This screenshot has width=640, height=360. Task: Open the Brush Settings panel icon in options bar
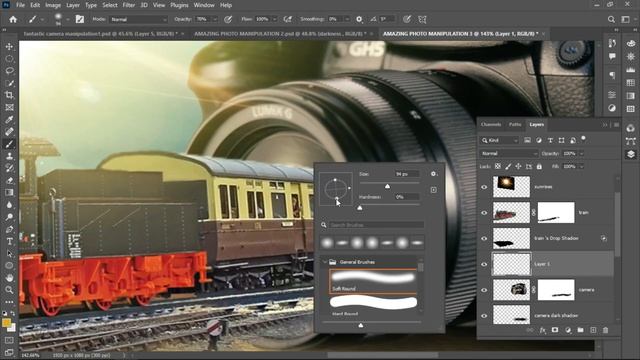[80, 19]
